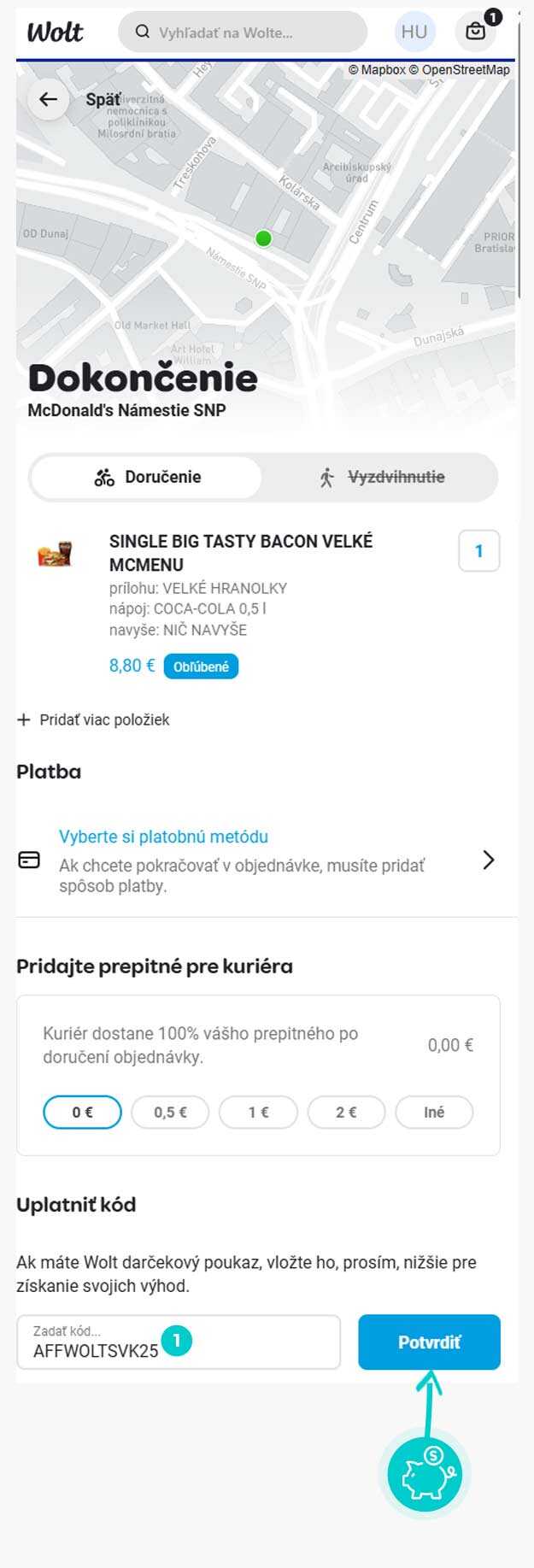Open Vyberte si platobnú metódu link
This screenshot has height=1568, width=534.
pos(163,837)
